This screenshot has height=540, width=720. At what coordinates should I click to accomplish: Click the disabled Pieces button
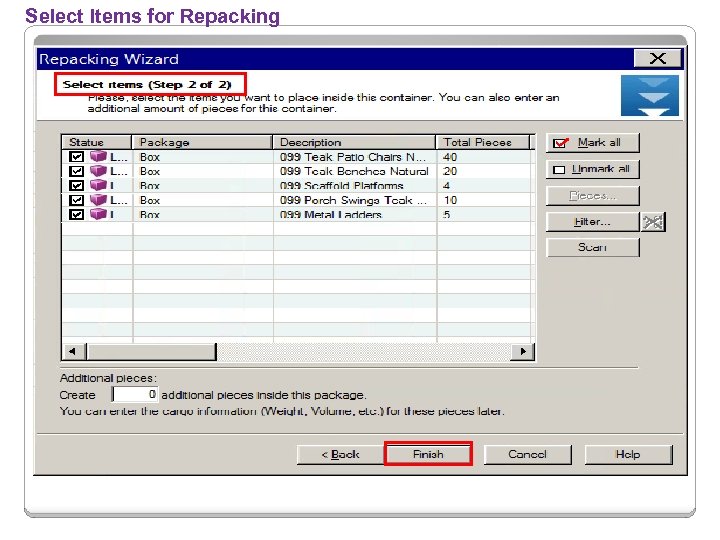click(592, 196)
